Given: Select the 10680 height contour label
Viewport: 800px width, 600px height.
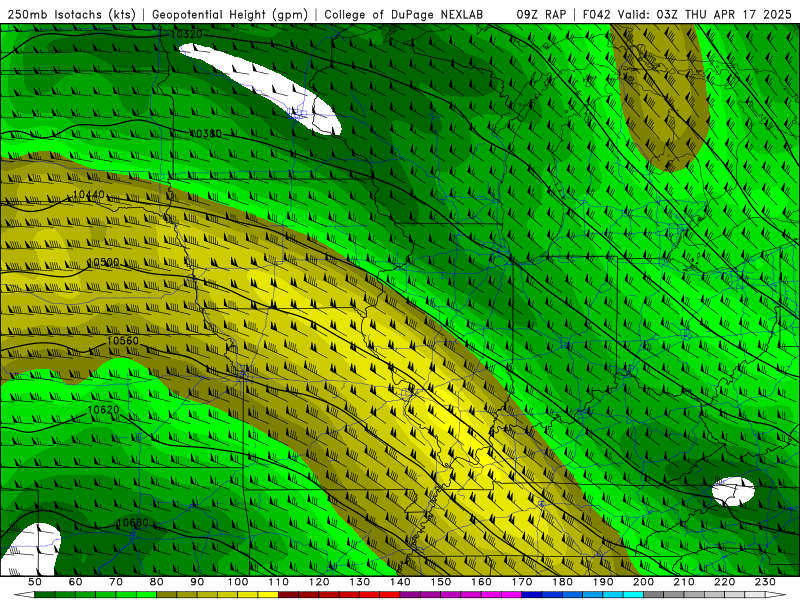Looking at the screenshot, I should 133,522.
